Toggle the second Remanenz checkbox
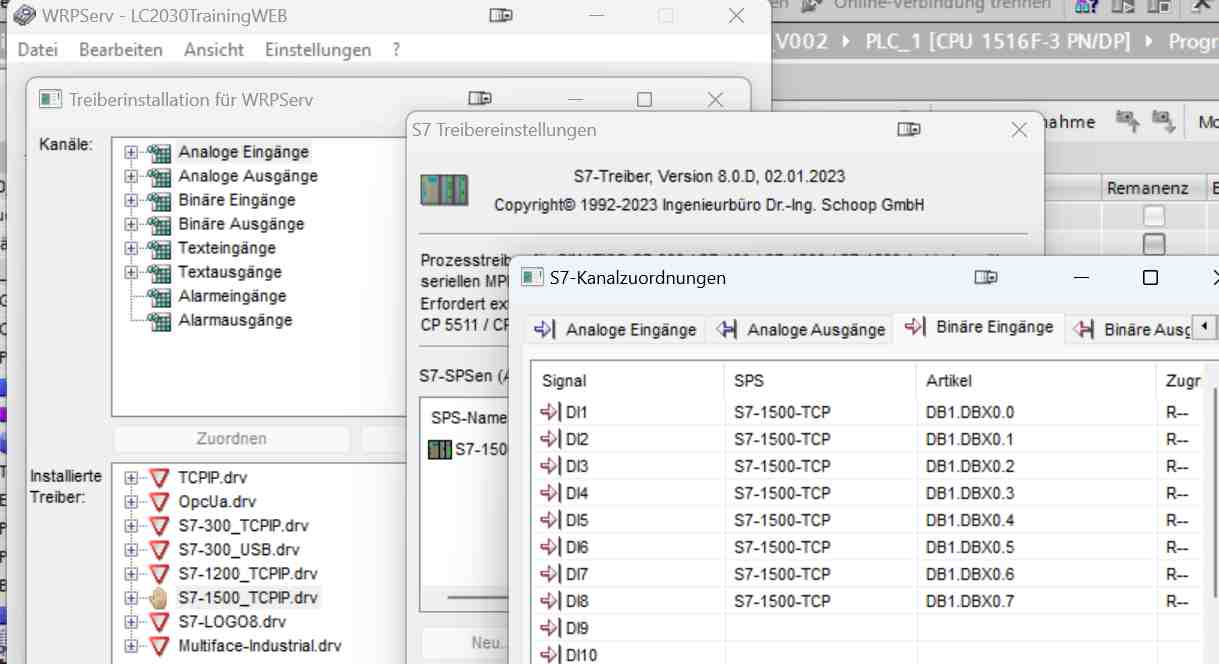 click(x=1154, y=243)
